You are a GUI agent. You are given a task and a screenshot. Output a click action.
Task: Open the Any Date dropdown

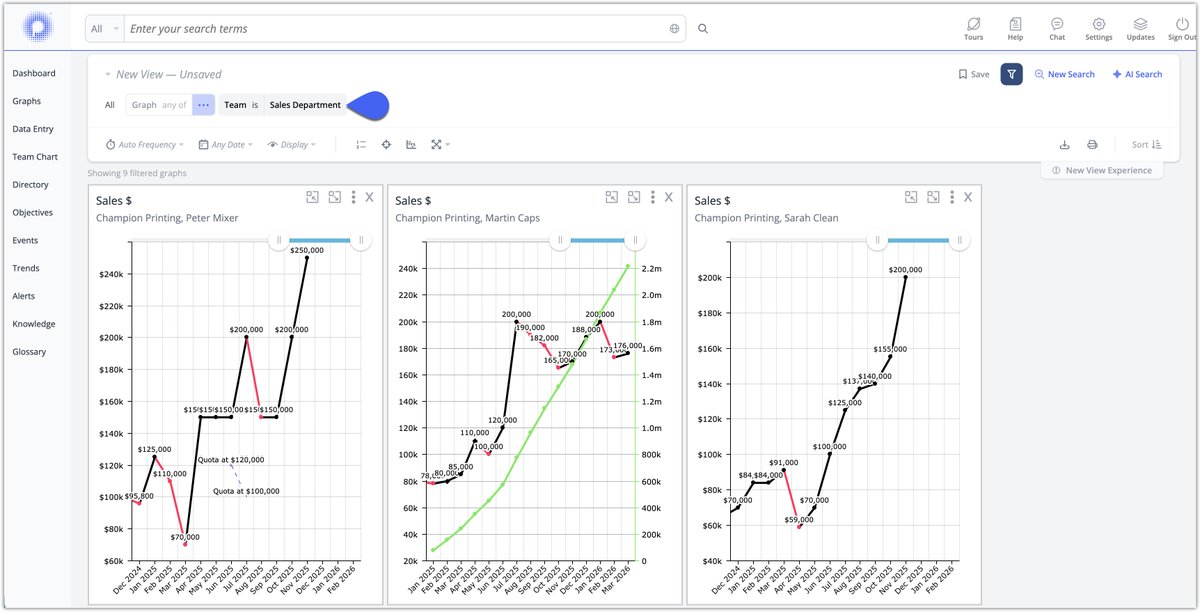pos(225,145)
